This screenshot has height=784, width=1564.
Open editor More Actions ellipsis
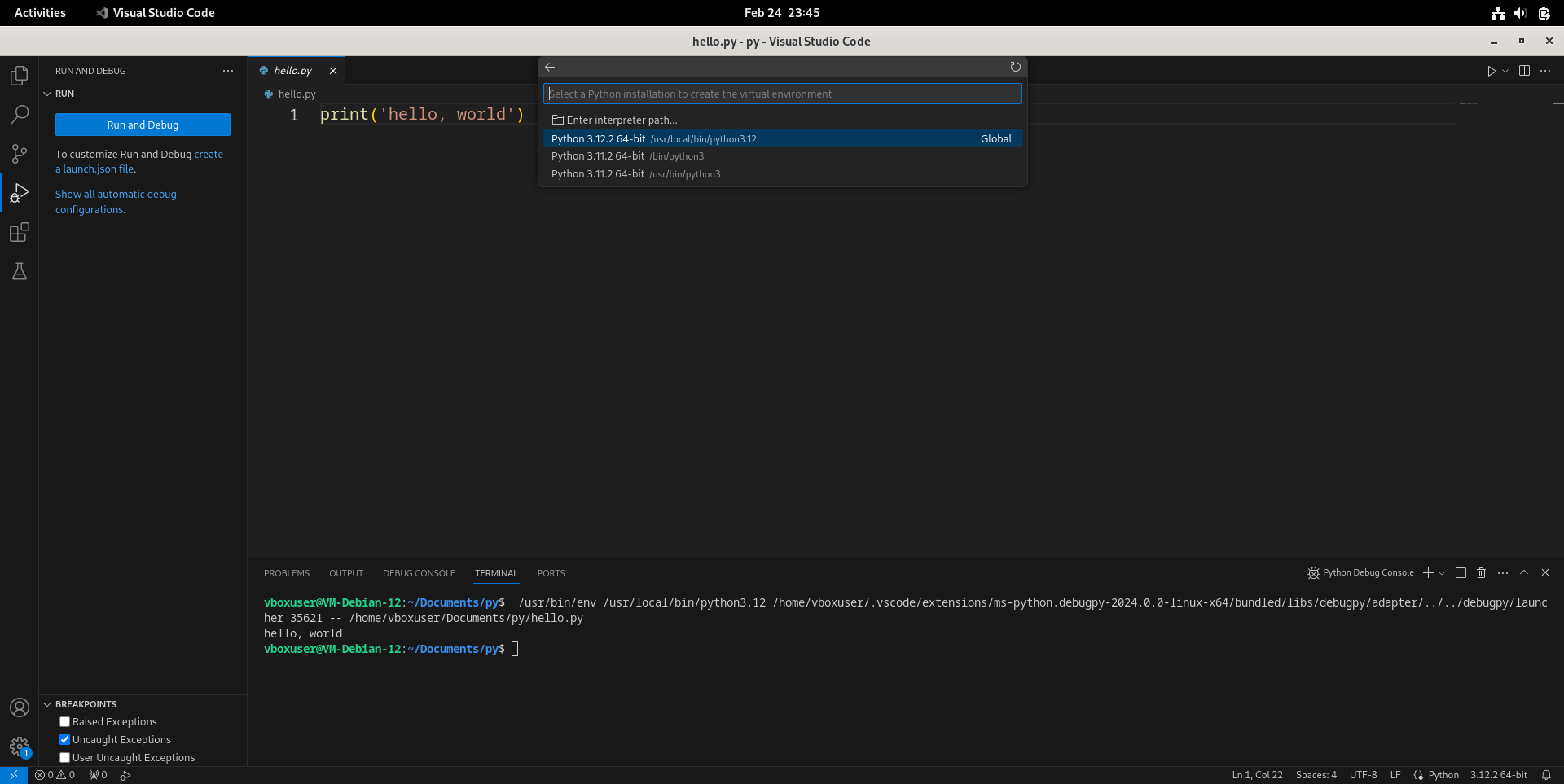click(x=1545, y=71)
